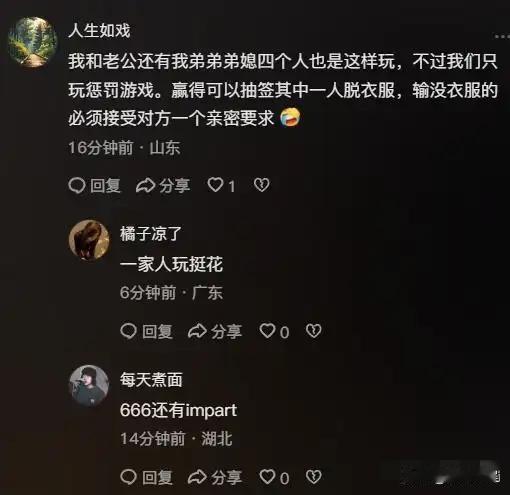Open 每天煮面 profile avatar
The image size is (510, 495).
89,386
